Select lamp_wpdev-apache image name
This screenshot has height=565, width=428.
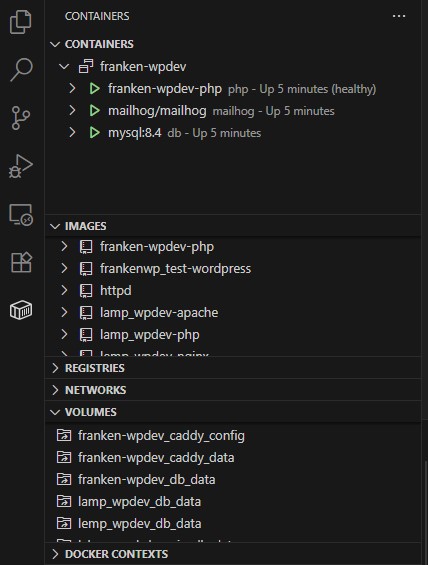[159, 313]
